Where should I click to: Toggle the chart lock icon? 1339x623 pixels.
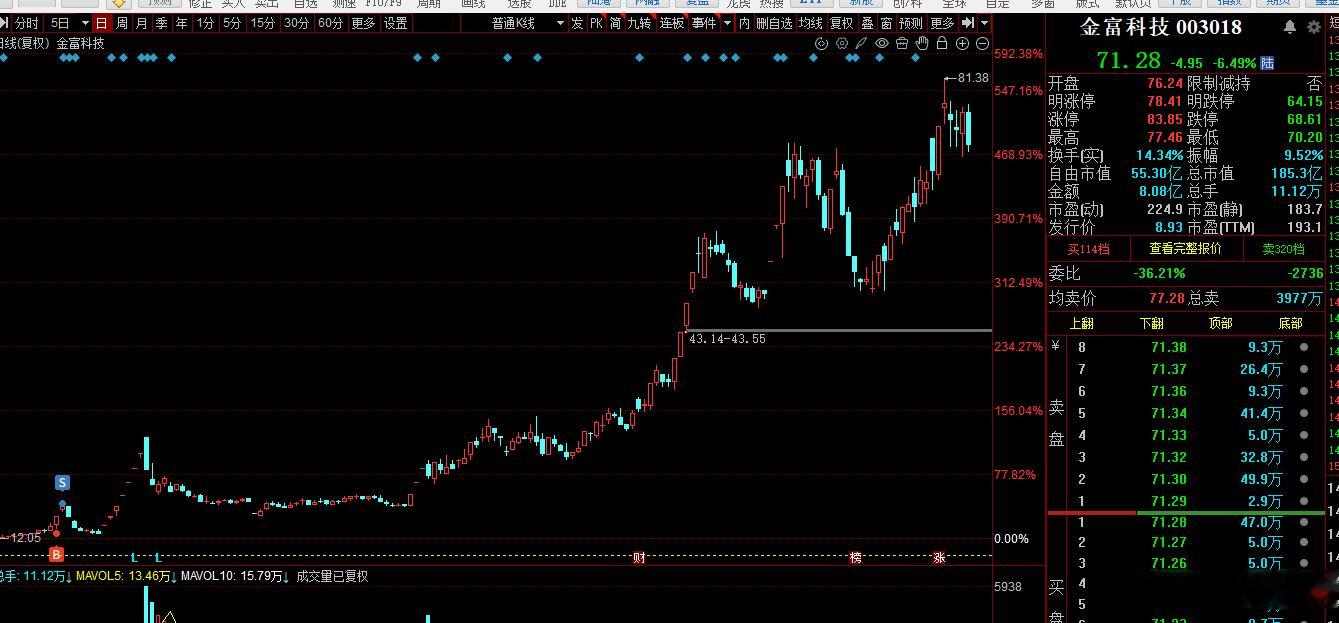942,43
